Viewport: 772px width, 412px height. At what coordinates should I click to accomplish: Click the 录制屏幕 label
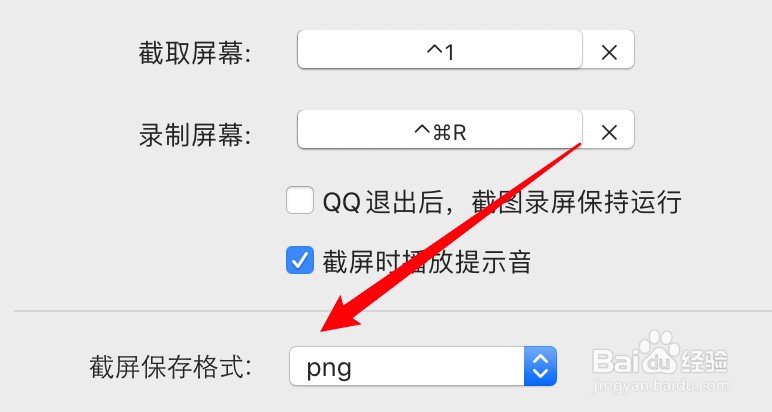pyautogui.click(x=194, y=134)
